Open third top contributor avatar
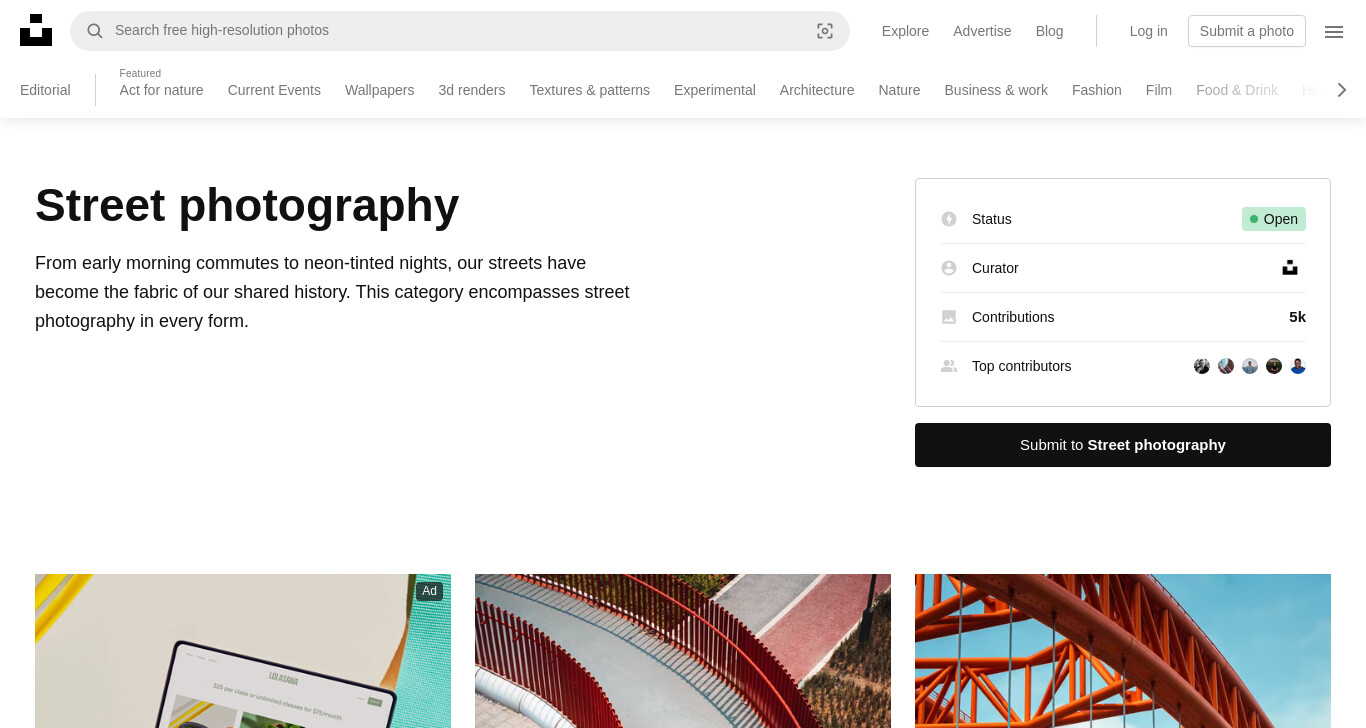Screen dimensions: 1366x728 pyautogui.click(x=1250, y=366)
